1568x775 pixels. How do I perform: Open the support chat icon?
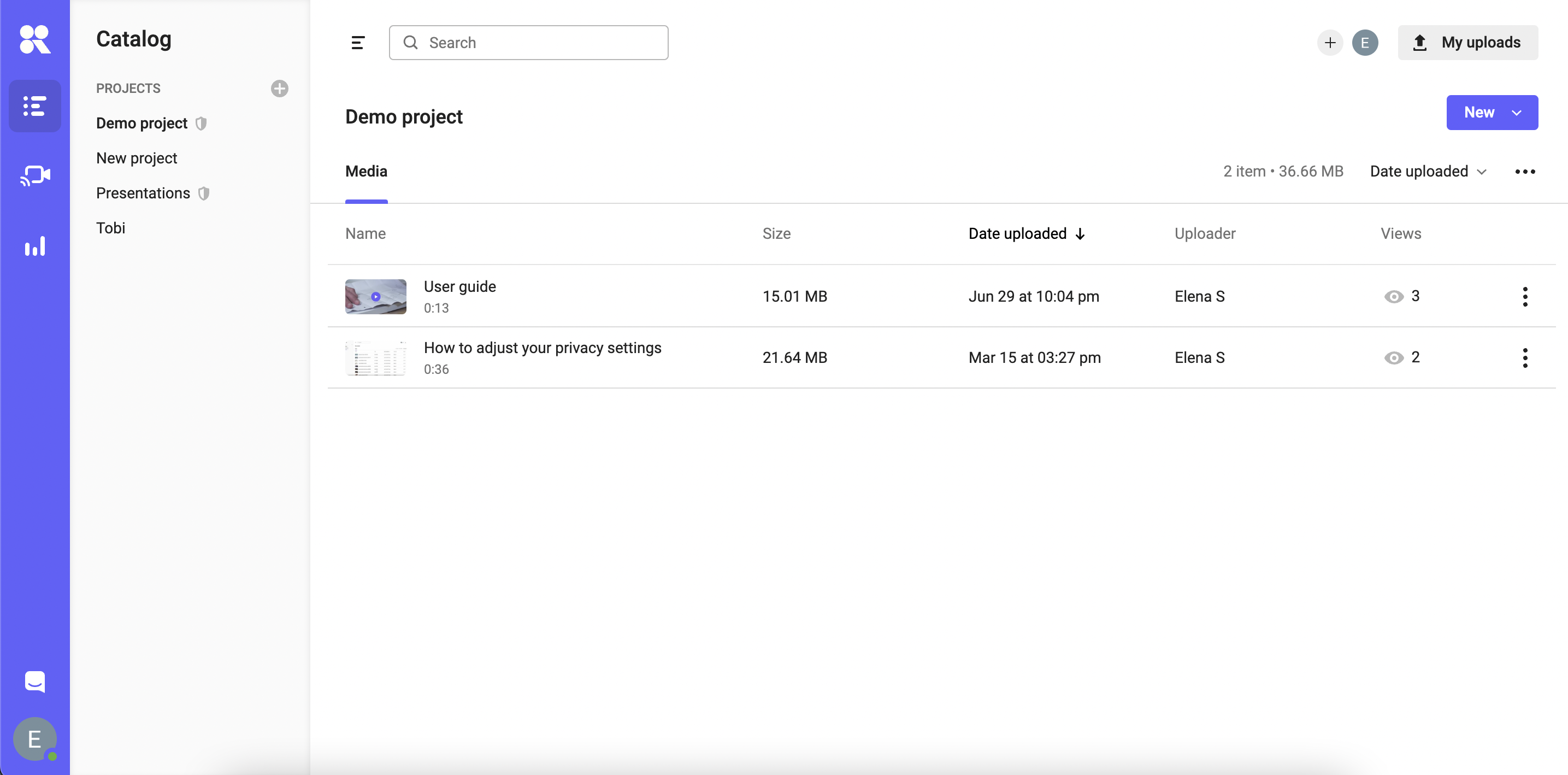coord(35,681)
